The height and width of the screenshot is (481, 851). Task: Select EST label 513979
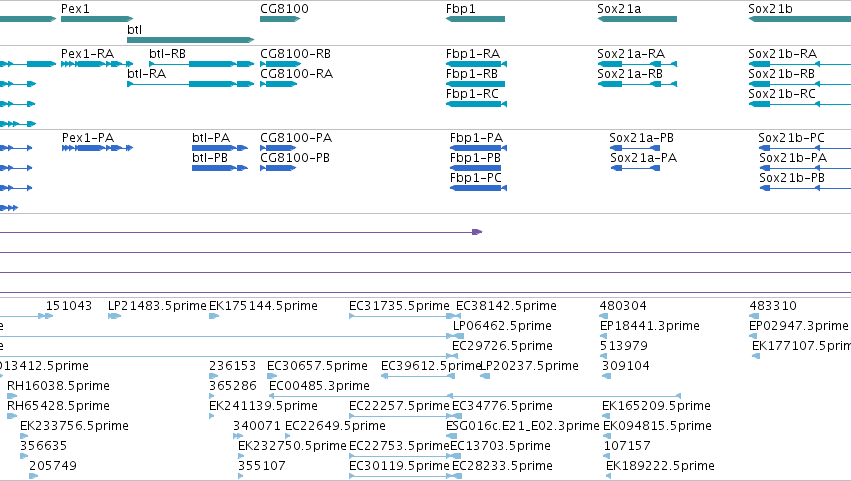(x=624, y=346)
